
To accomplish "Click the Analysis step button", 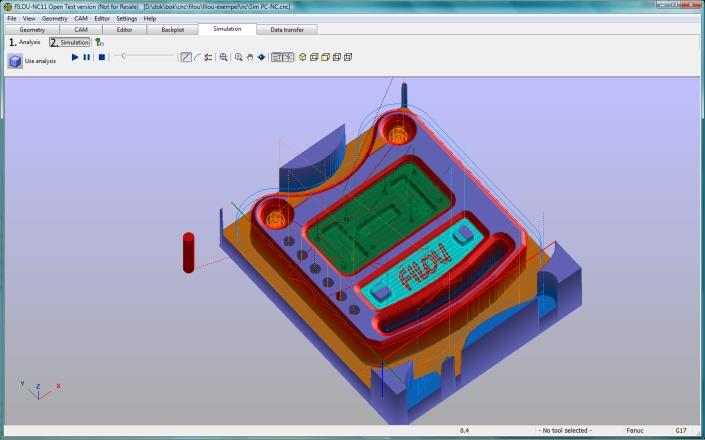I will (x=25, y=42).
